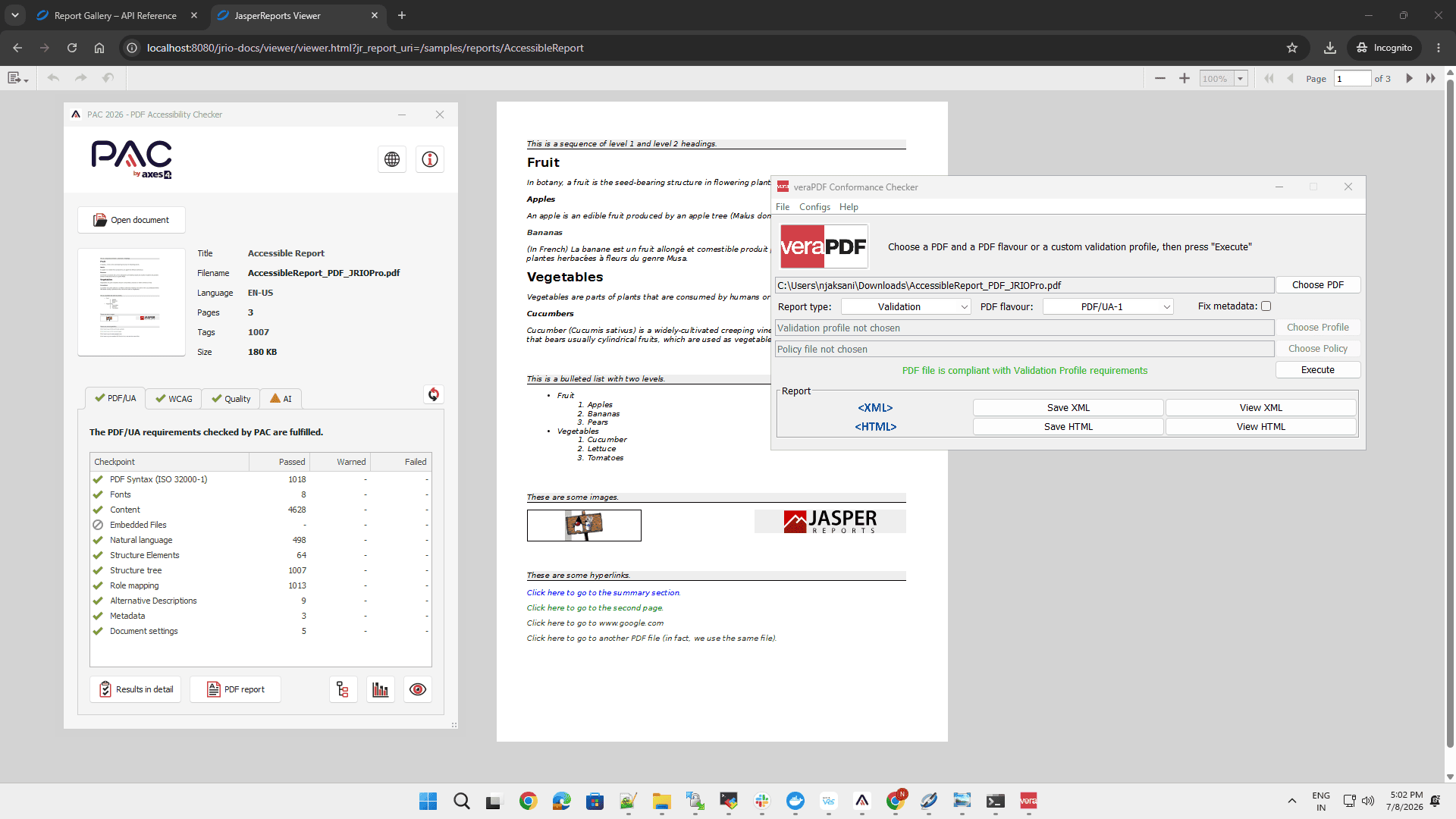Open the PDF flavour dropdown
The width and height of the screenshot is (1456, 819).
(x=1108, y=306)
